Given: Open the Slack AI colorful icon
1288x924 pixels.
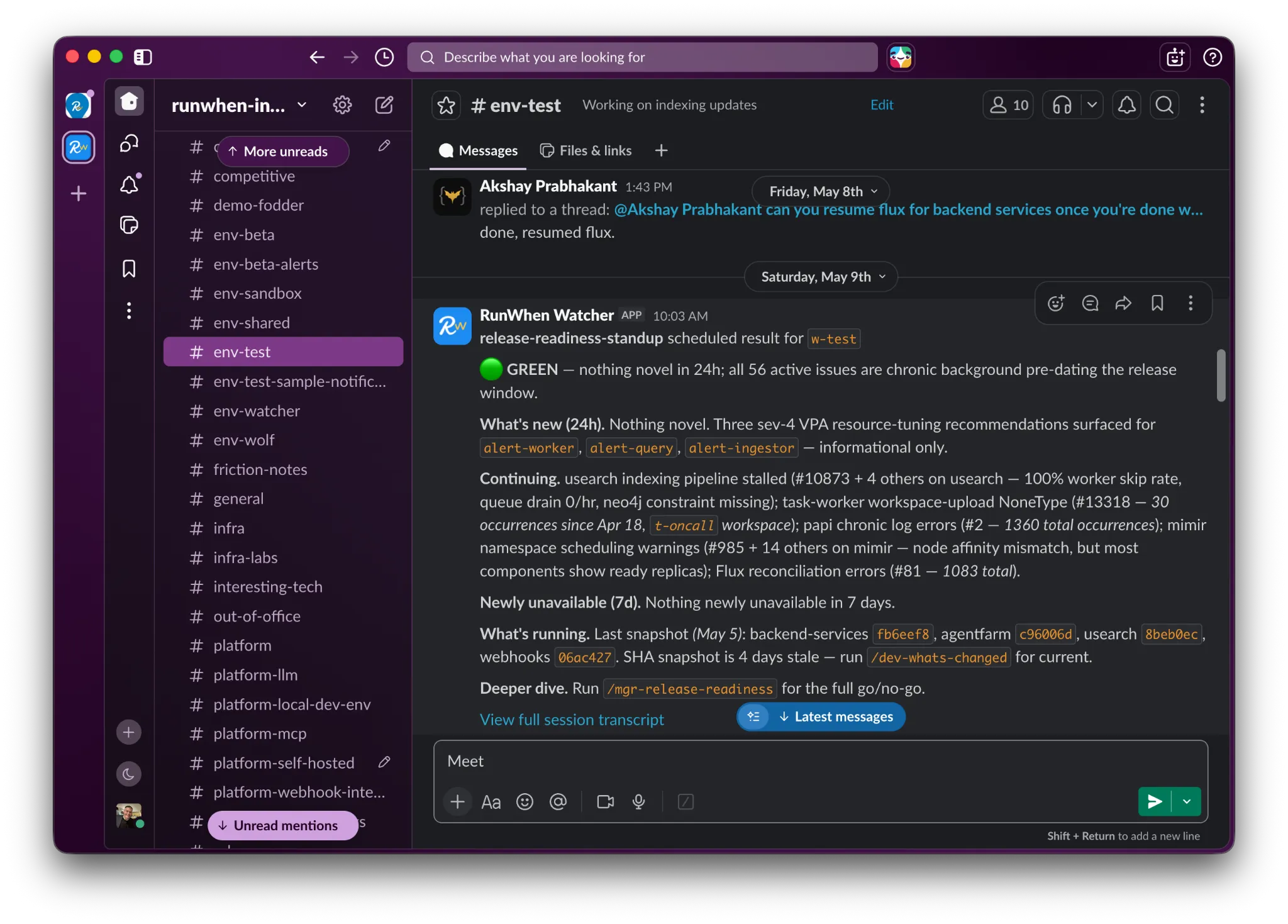Looking at the screenshot, I should (x=901, y=57).
